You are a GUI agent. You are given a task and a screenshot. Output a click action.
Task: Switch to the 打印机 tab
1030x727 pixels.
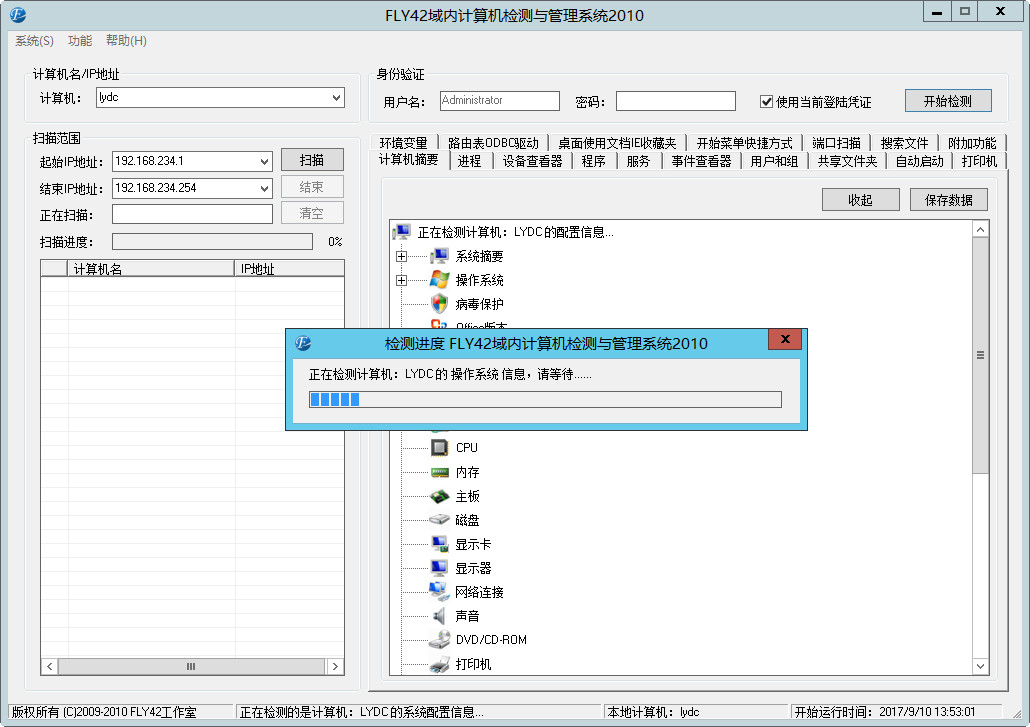(x=979, y=161)
